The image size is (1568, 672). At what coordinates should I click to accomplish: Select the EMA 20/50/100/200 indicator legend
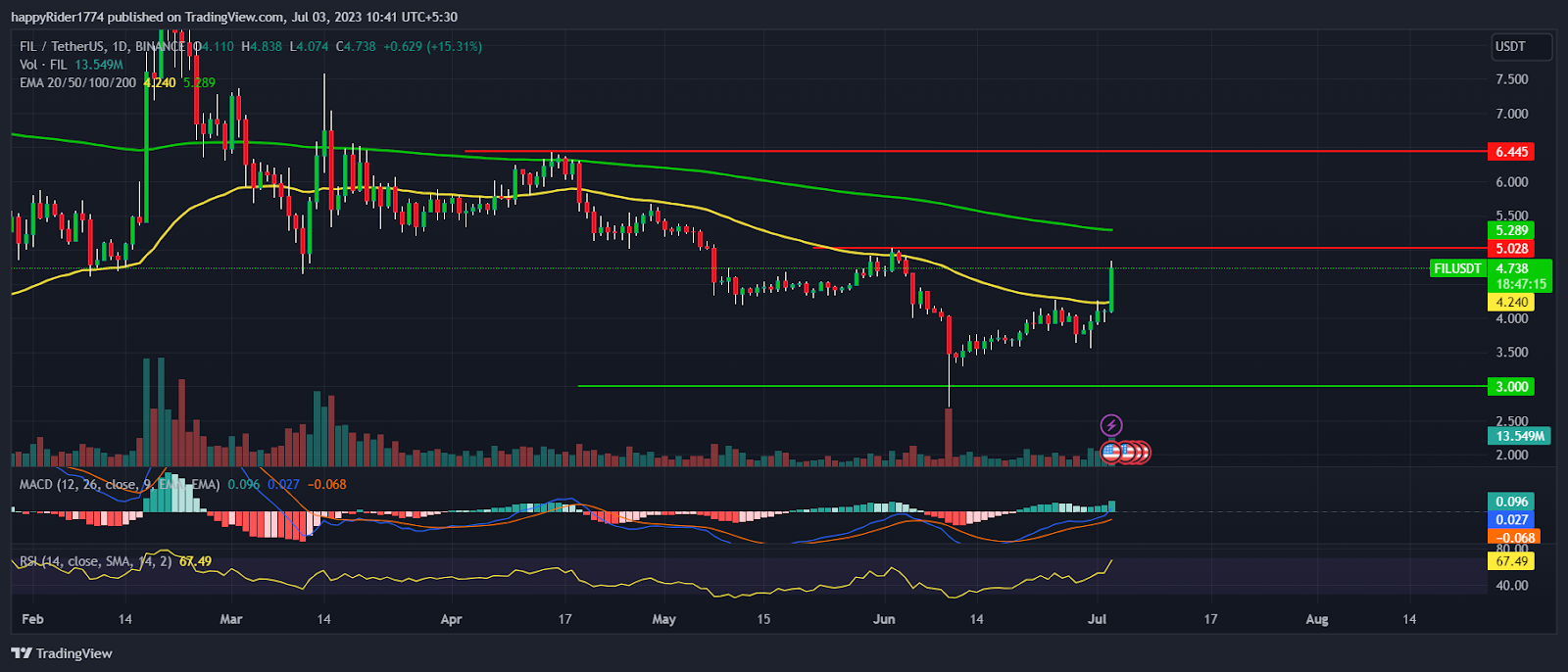tap(77, 83)
